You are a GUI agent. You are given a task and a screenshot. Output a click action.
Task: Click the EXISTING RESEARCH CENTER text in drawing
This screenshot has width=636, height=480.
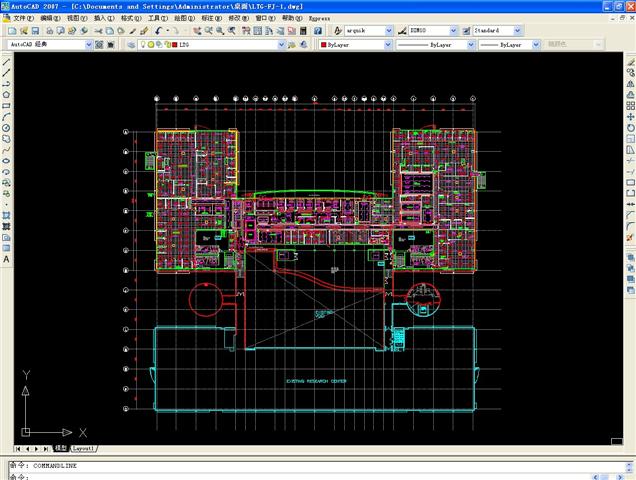click(316, 381)
